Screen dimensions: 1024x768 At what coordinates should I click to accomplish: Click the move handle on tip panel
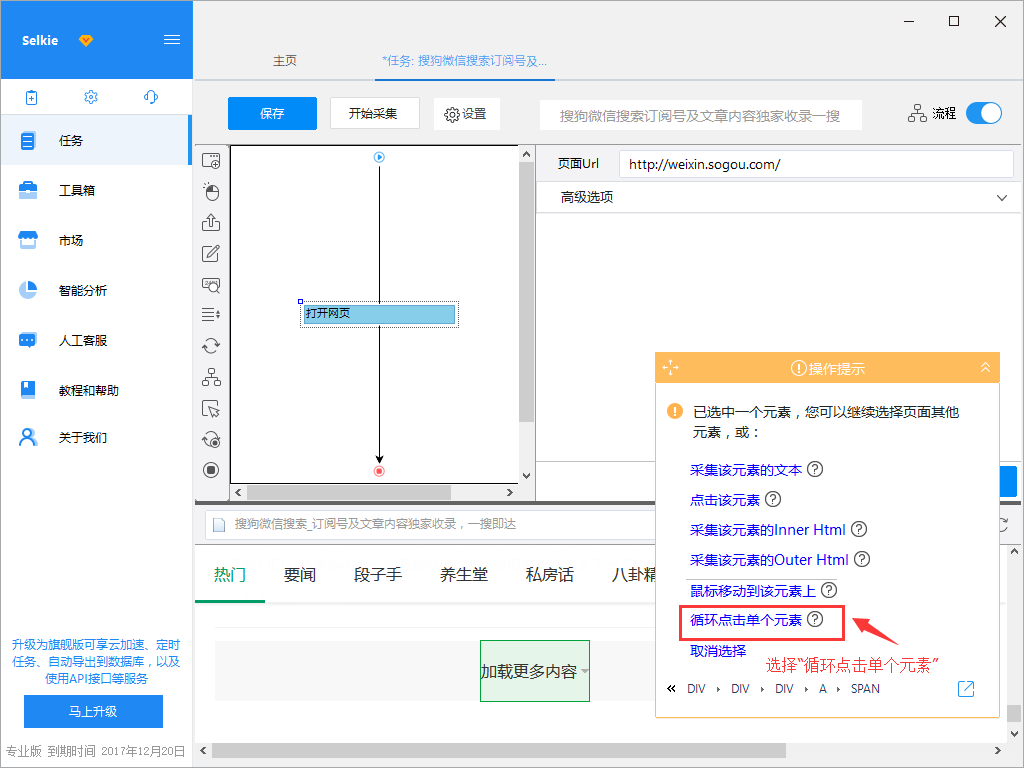(x=671, y=368)
